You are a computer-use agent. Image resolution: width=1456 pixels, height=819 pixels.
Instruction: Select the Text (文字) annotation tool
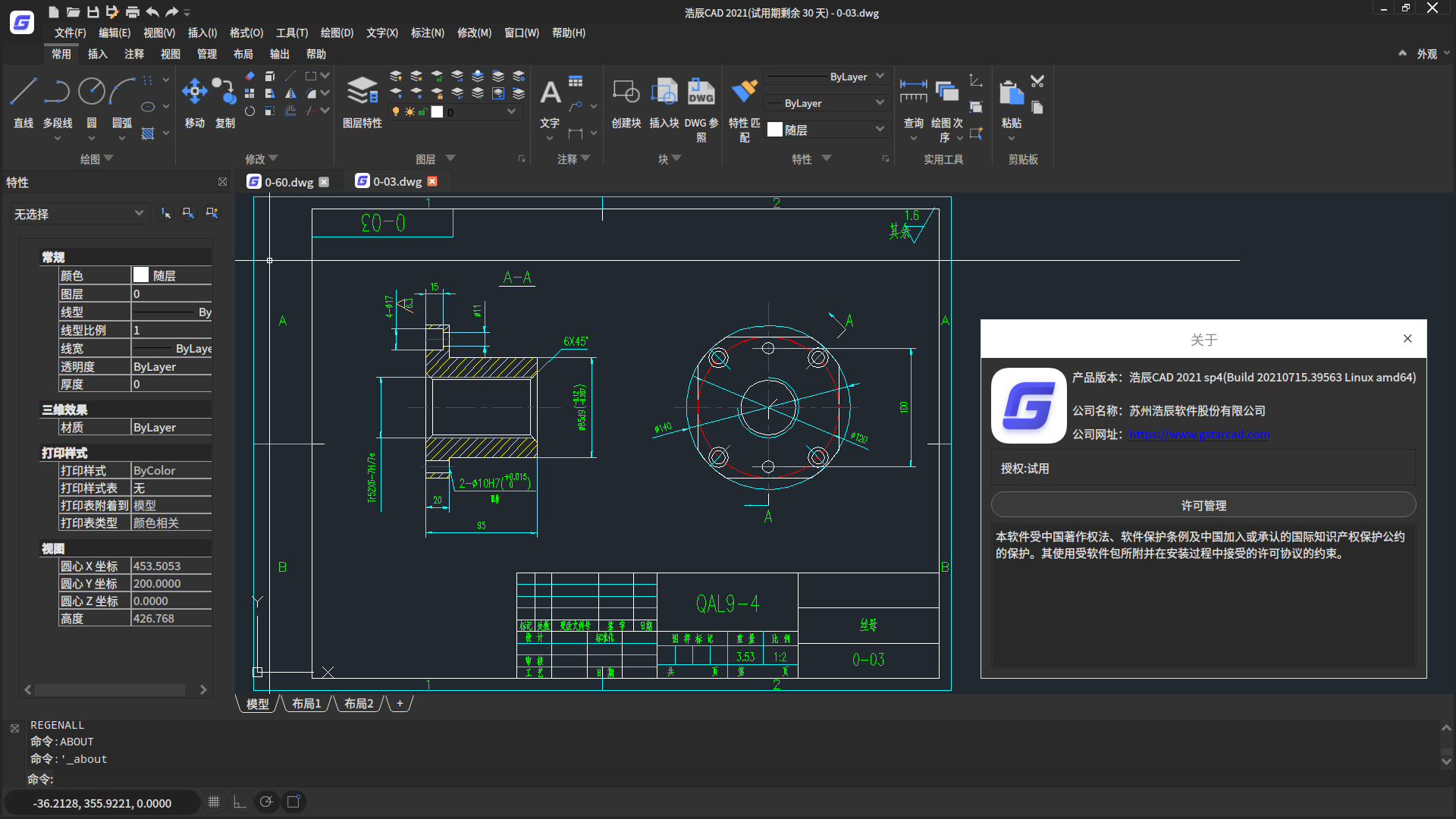(x=550, y=94)
